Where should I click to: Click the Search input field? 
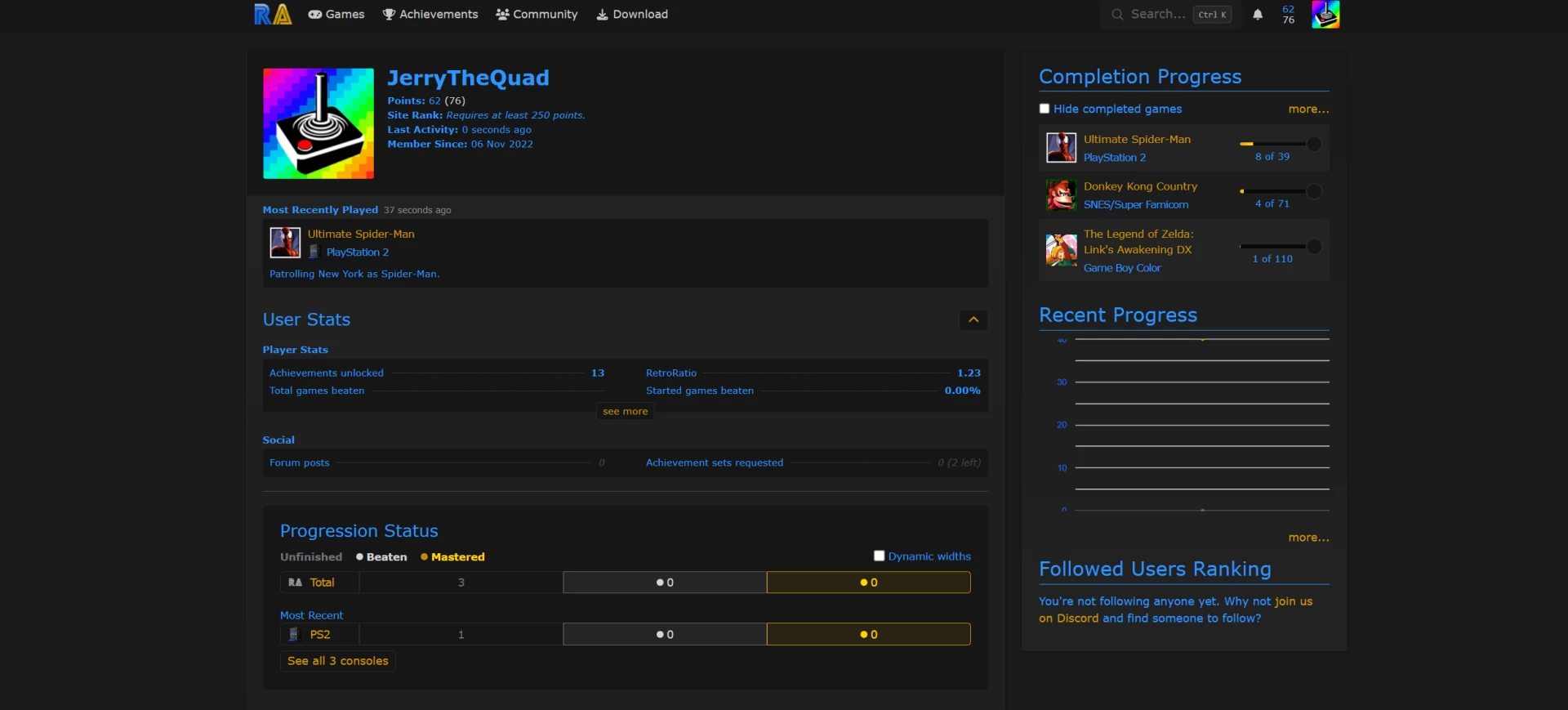(1157, 15)
